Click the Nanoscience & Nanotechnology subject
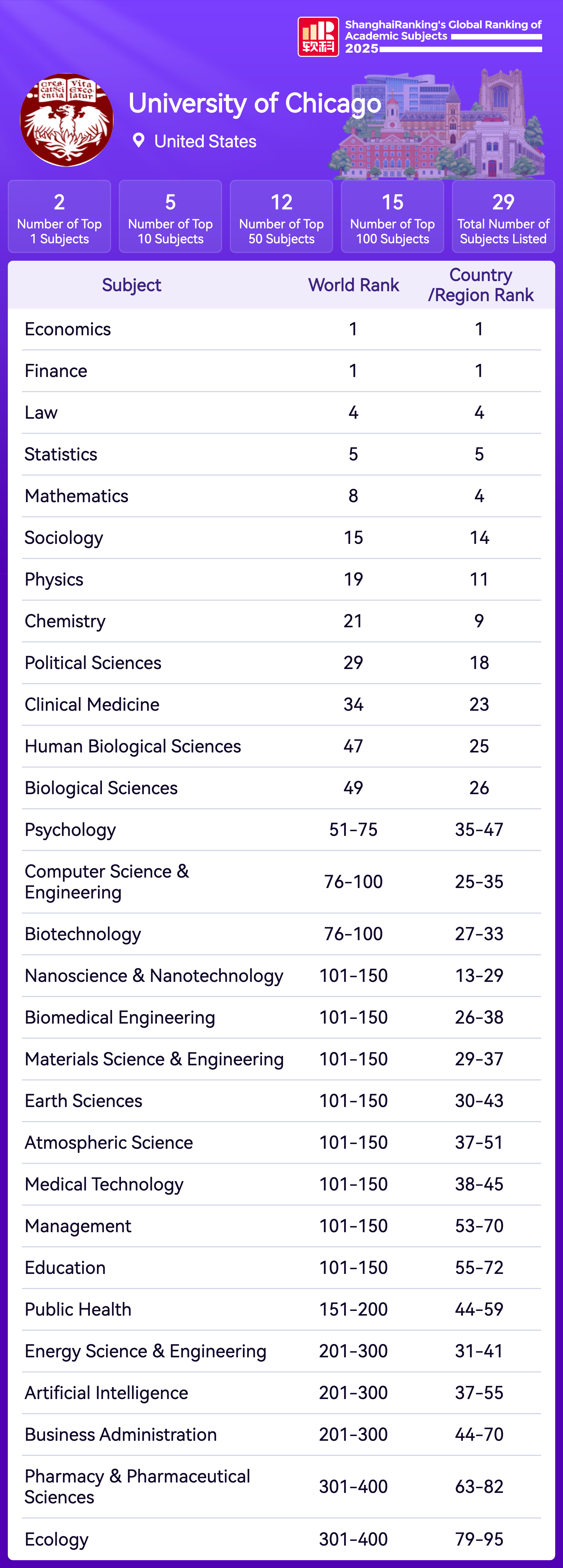This screenshot has height=1568, width=563. point(154,976)
